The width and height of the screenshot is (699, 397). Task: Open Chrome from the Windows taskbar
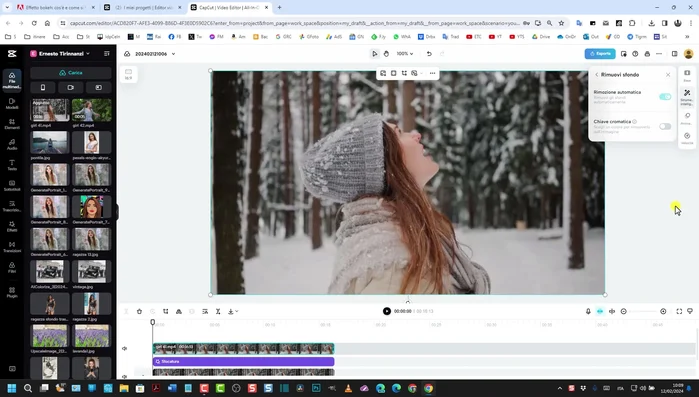[428, 388]
